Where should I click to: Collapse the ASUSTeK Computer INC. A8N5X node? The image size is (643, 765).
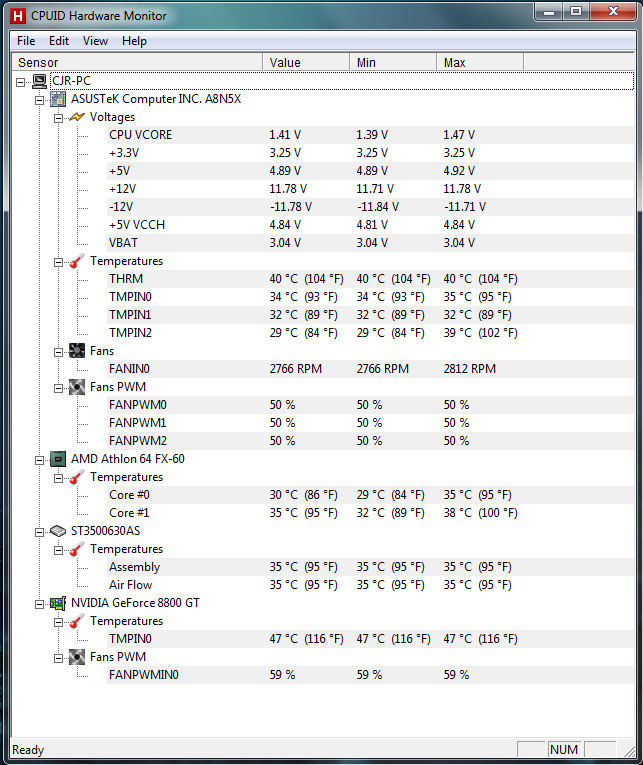[40, 100]
